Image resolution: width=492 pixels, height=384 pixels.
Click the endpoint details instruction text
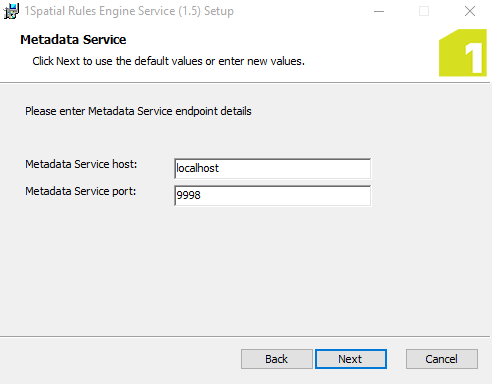138,111
